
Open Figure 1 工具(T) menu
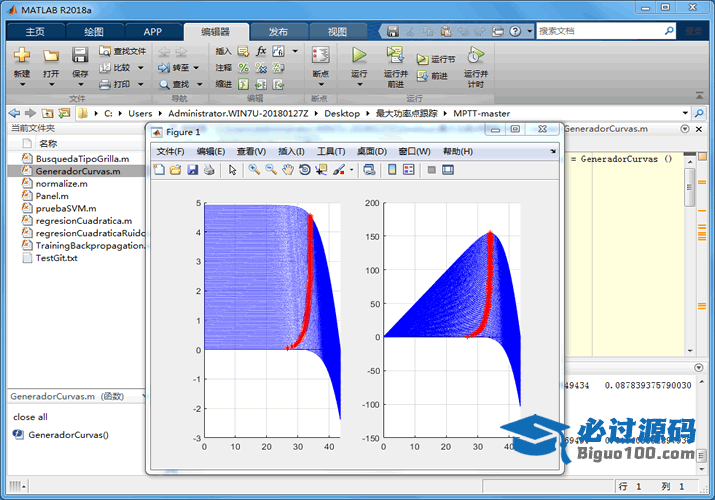(x=331, y=151)
